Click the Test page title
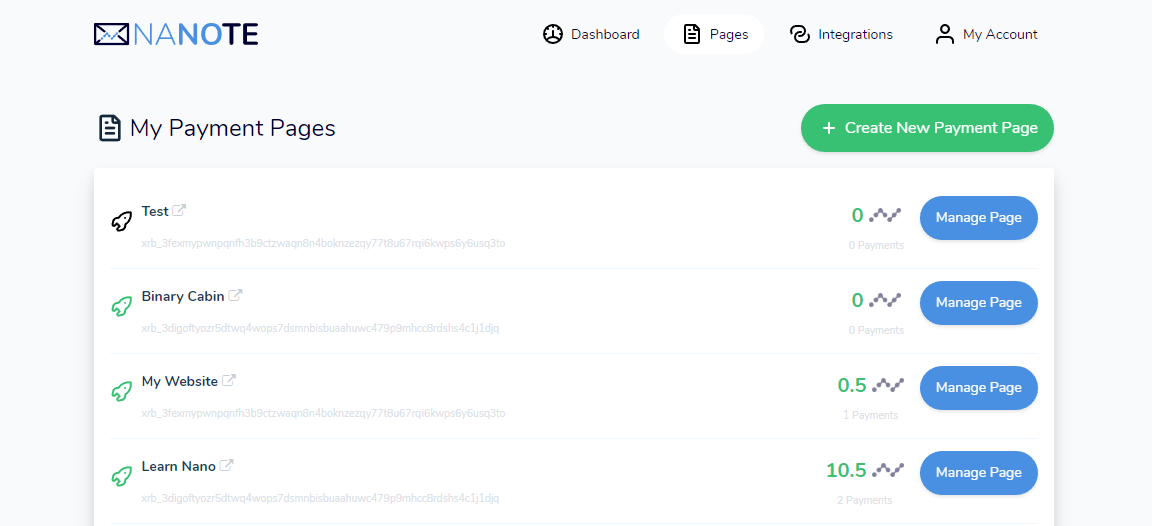 click(155, 211)
